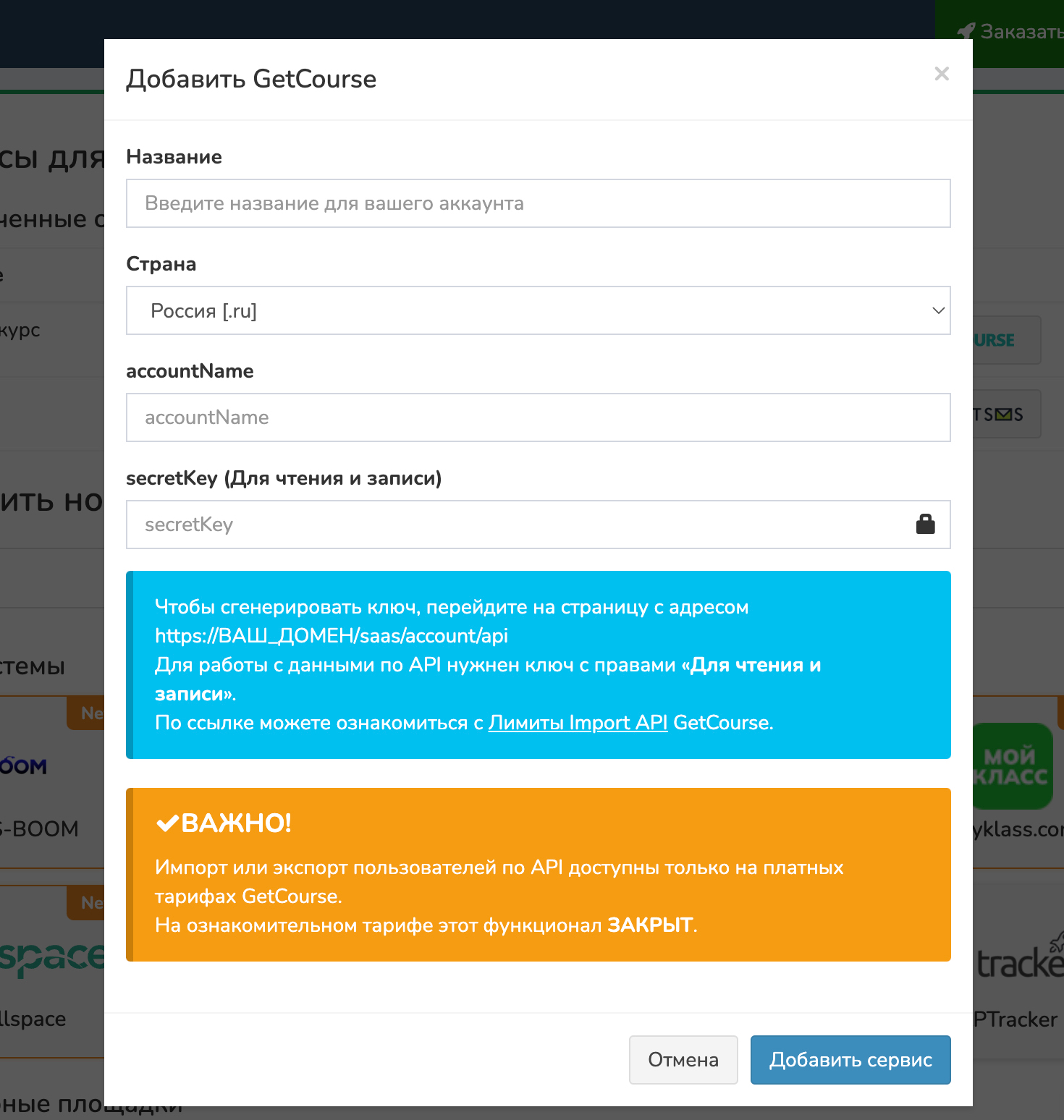Click the secretKey (Для чтения и записи) label

[x=284, y=478]
